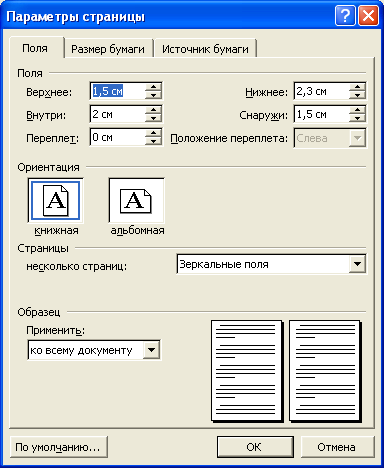Increase the Снаружи margin value
384x468 pixels.
click(357, 110)
